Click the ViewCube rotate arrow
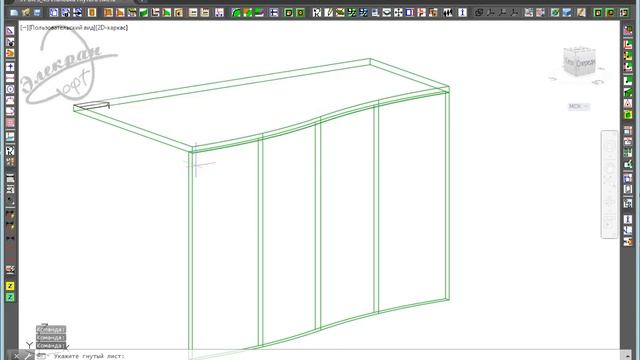The image size is (640, 360). coord(598,82)
